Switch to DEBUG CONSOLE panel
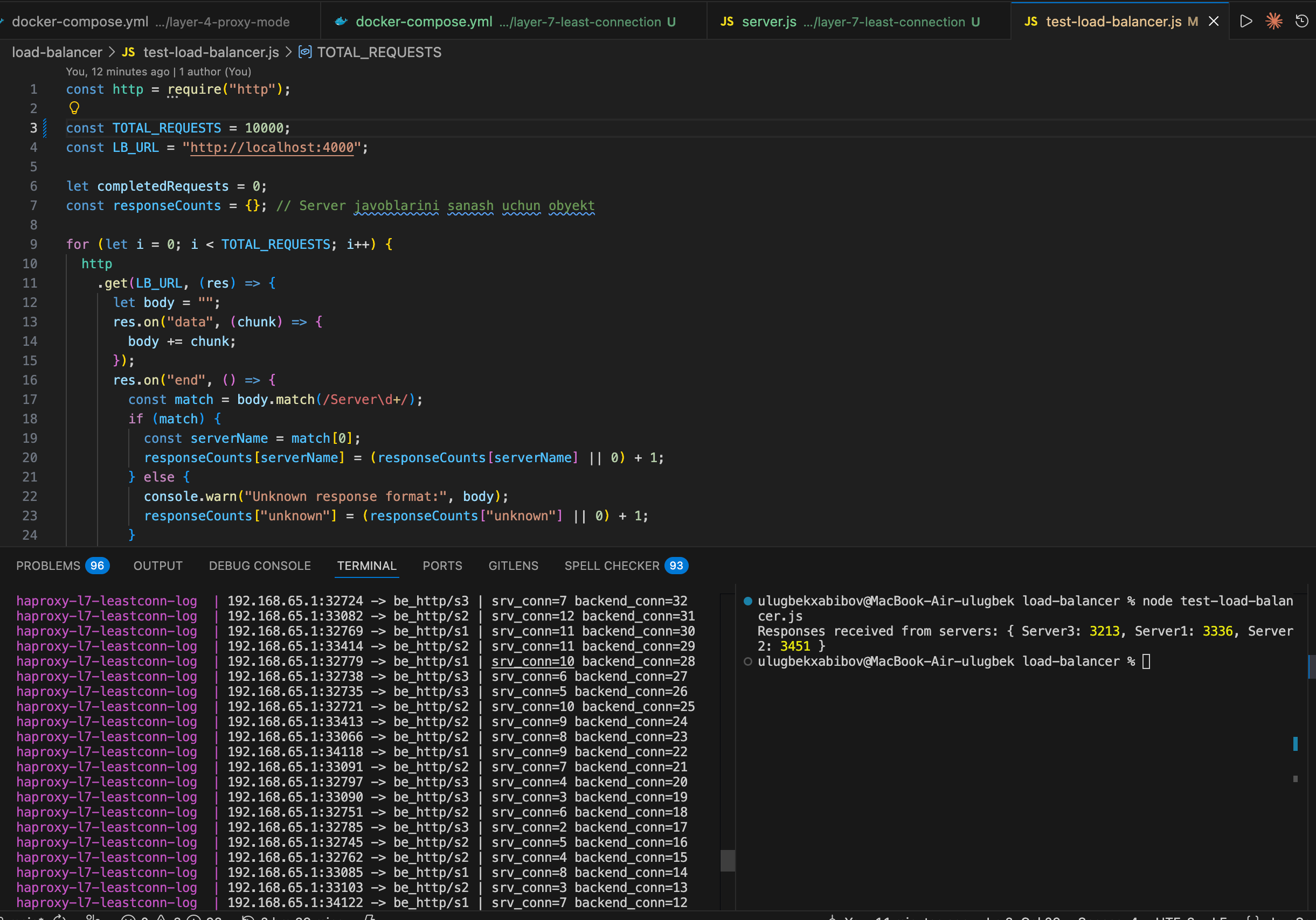The width and height of the screenshot is (1316, 920). coord(260,566)
